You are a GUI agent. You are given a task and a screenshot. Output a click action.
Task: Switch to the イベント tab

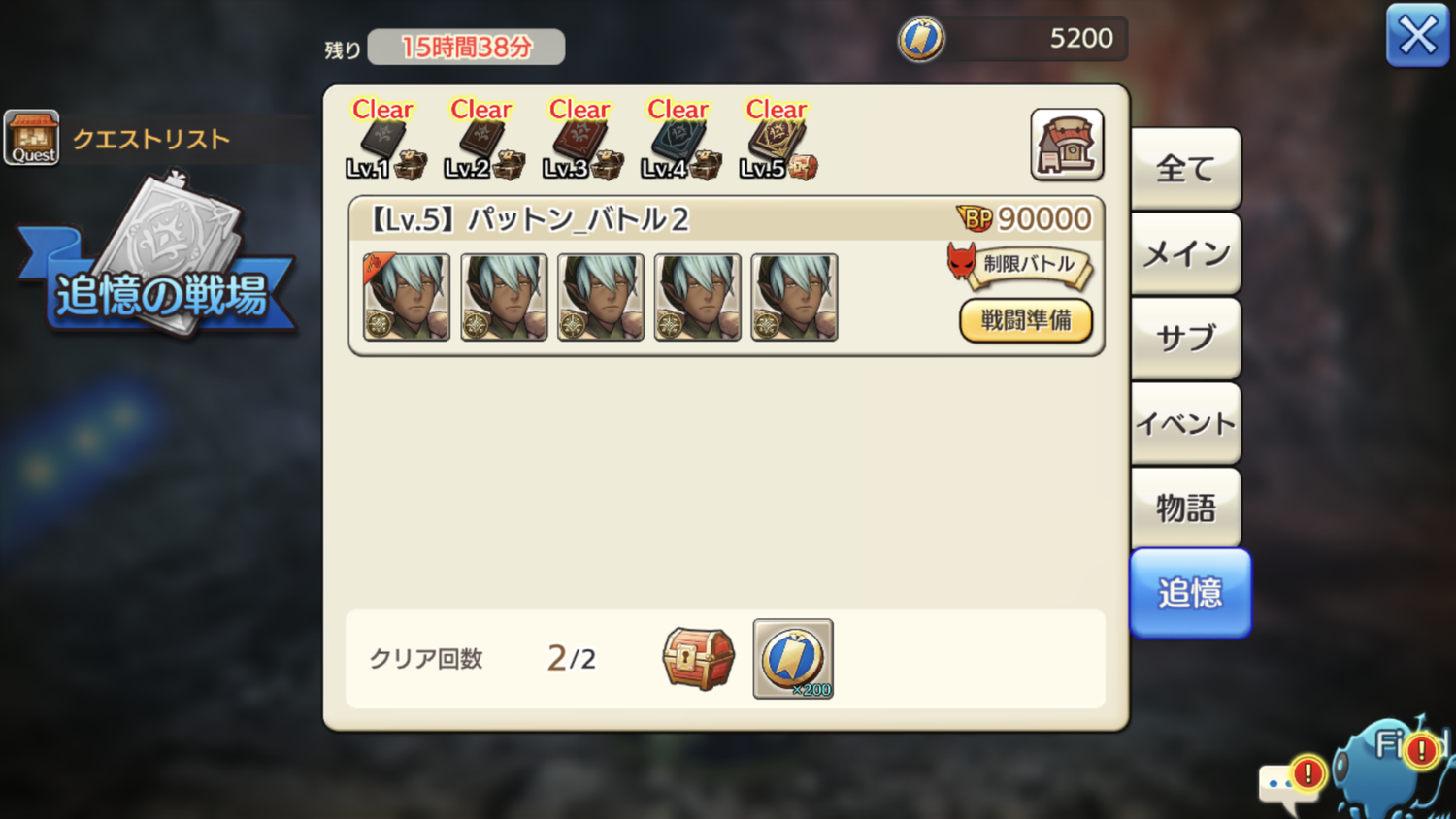click(x=1185, y=423)
